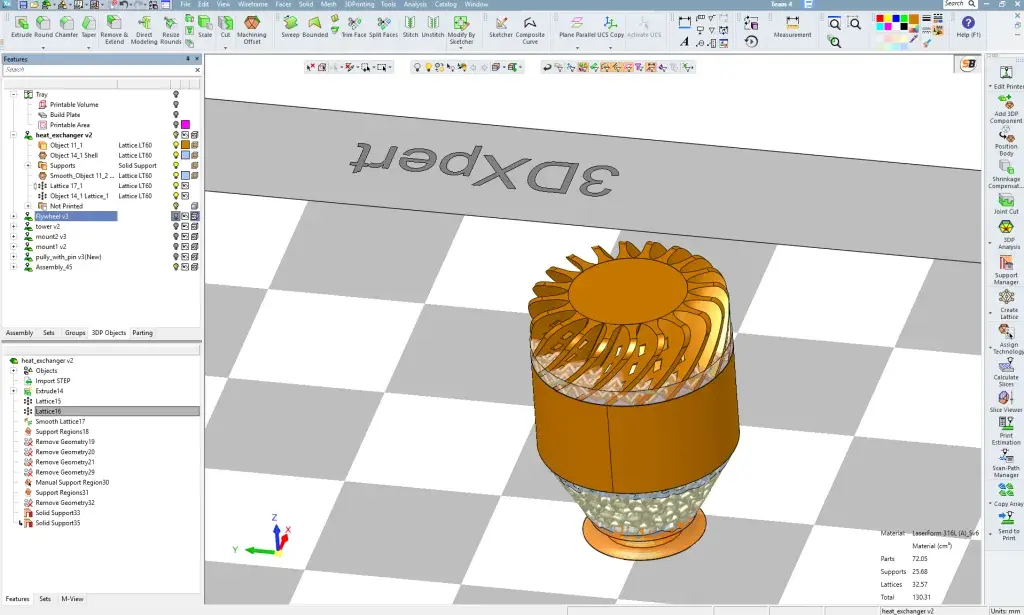Screen dimensions: 1024x615
Task: Collapse the heat_exchanger v2 tree branch
Action: coord(13,135)
